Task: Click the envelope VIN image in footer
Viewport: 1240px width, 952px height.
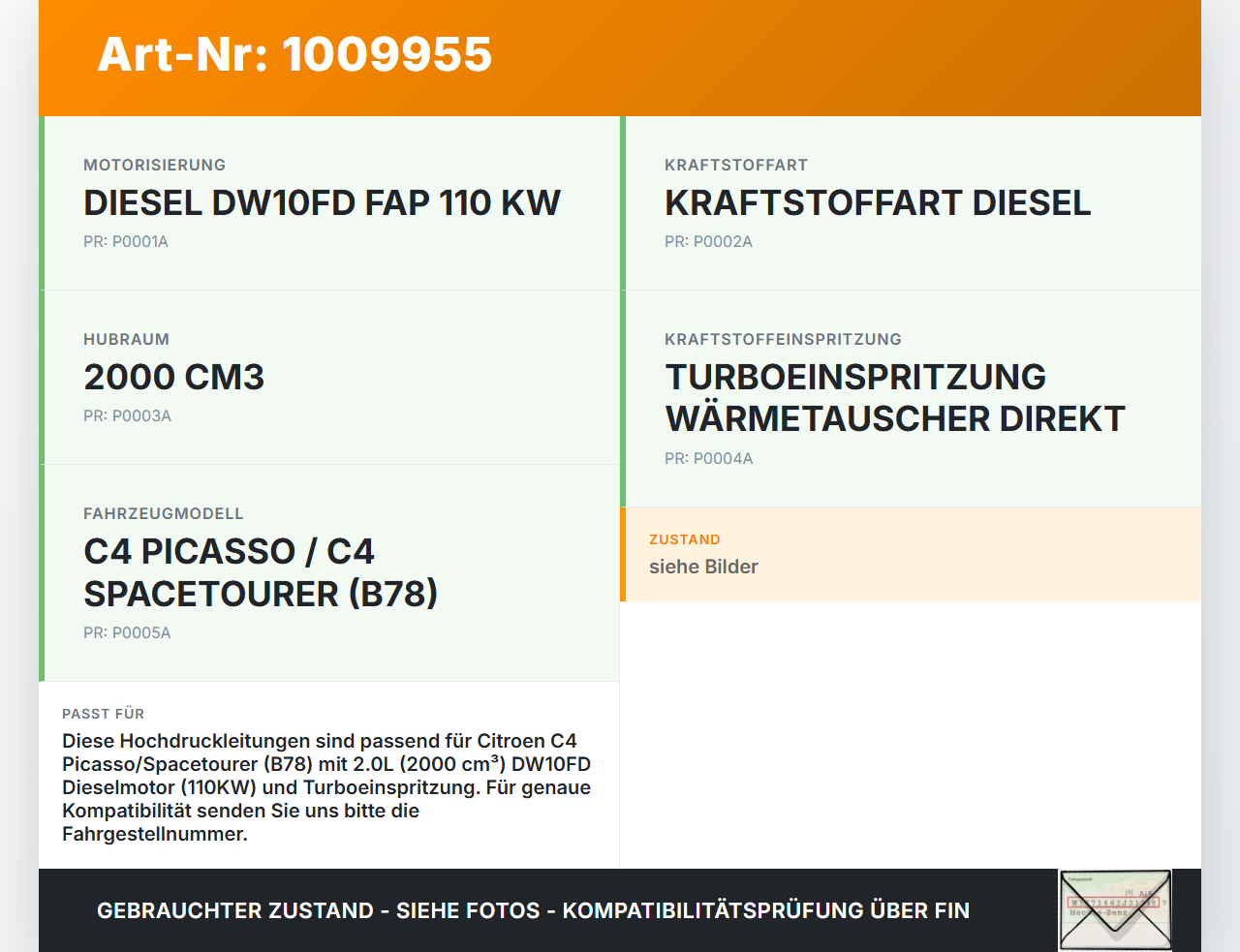Action: click(1115, 910)
